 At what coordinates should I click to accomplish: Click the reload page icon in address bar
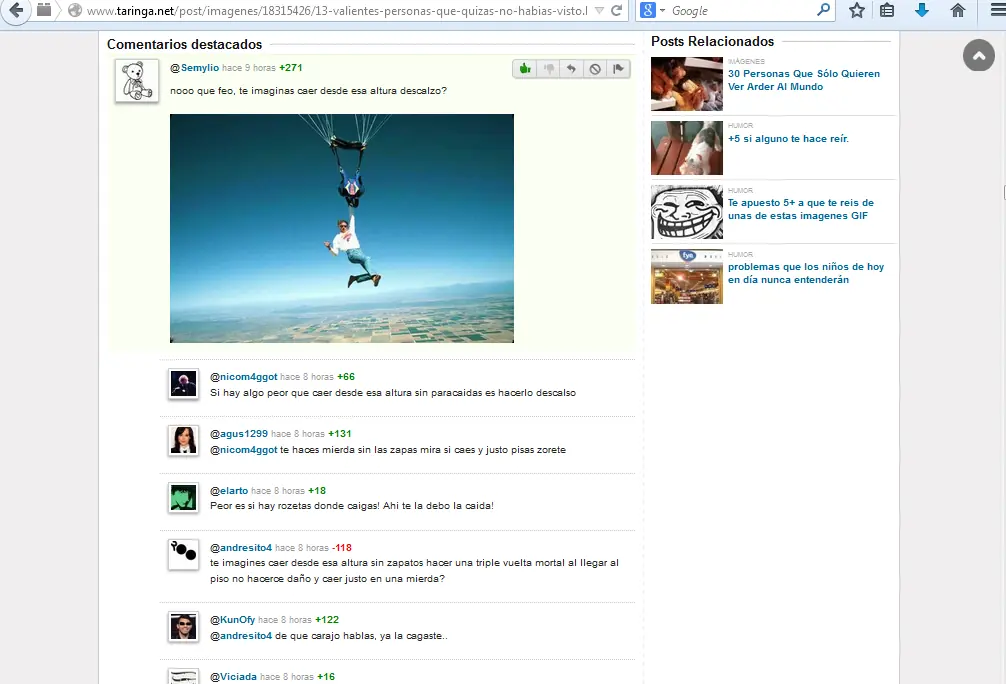tap(617, 10)
